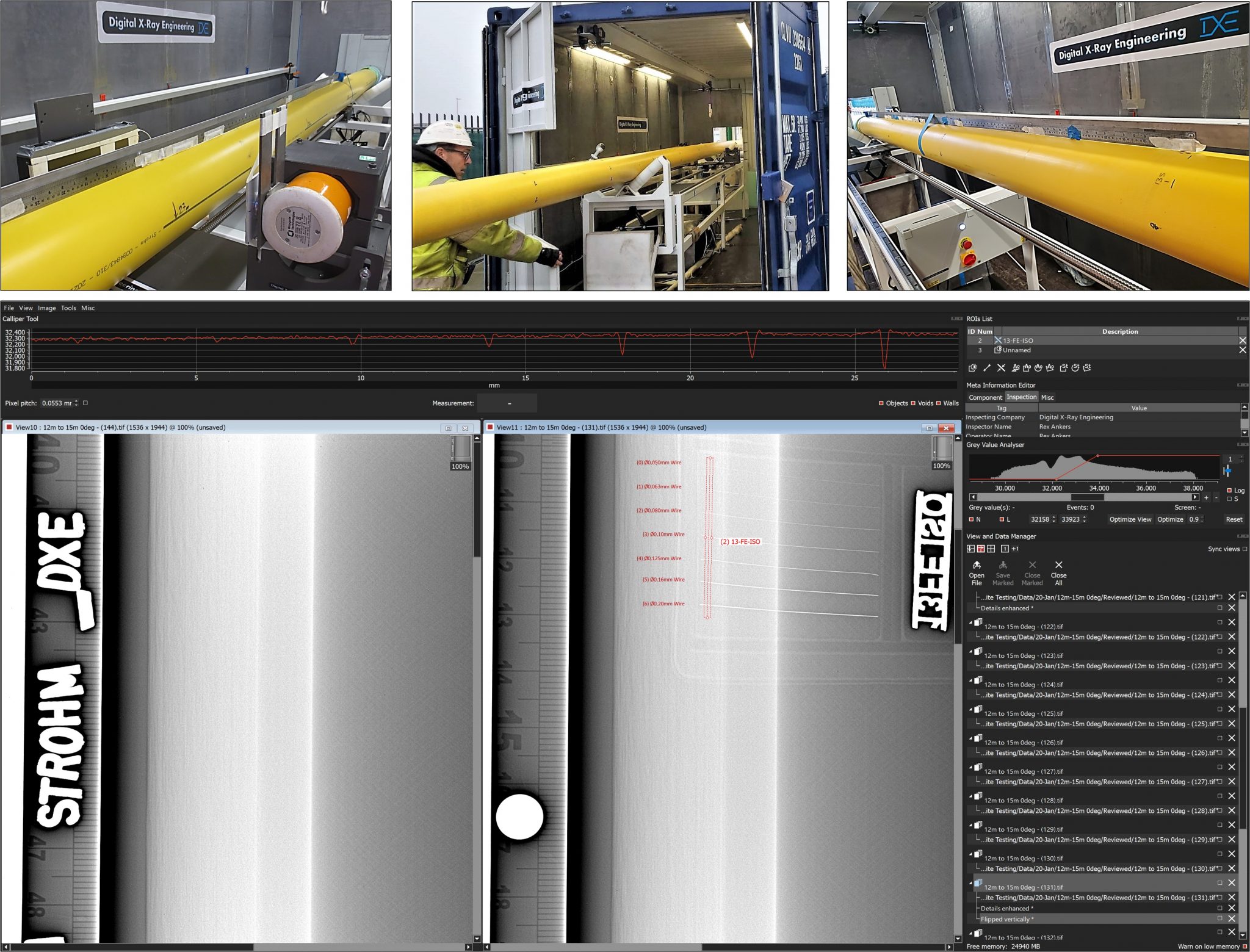Click the Reset button in Grey Value Analyser
1250x952 pixels.
point(1234,519)
